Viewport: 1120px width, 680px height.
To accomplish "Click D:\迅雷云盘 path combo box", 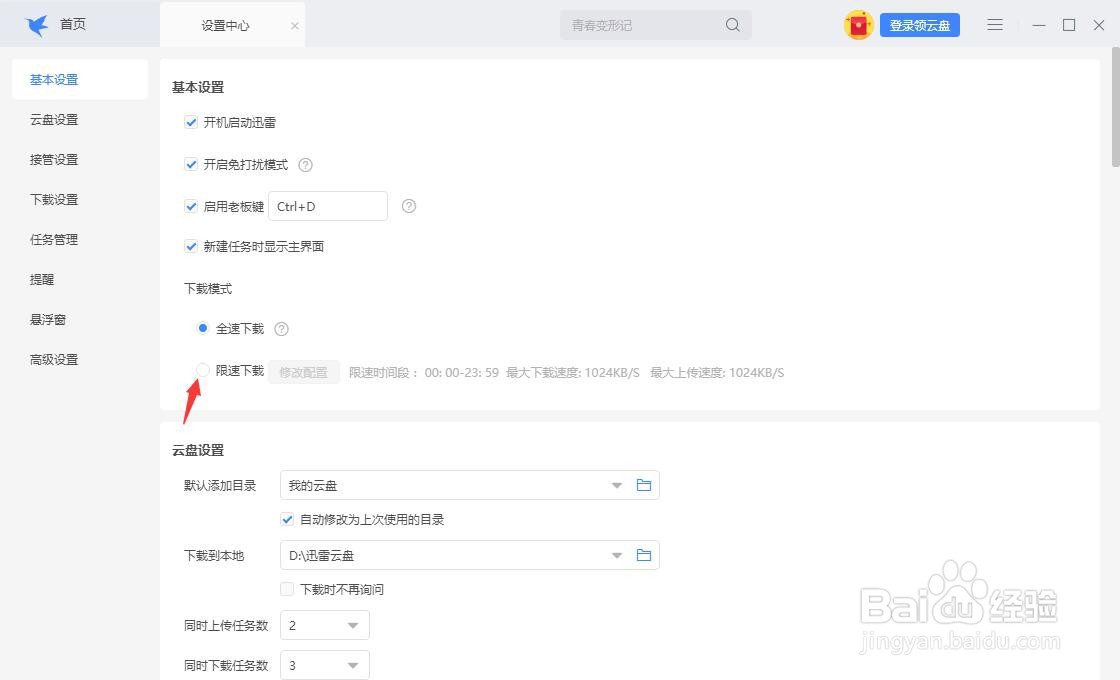I will [469, 555].
